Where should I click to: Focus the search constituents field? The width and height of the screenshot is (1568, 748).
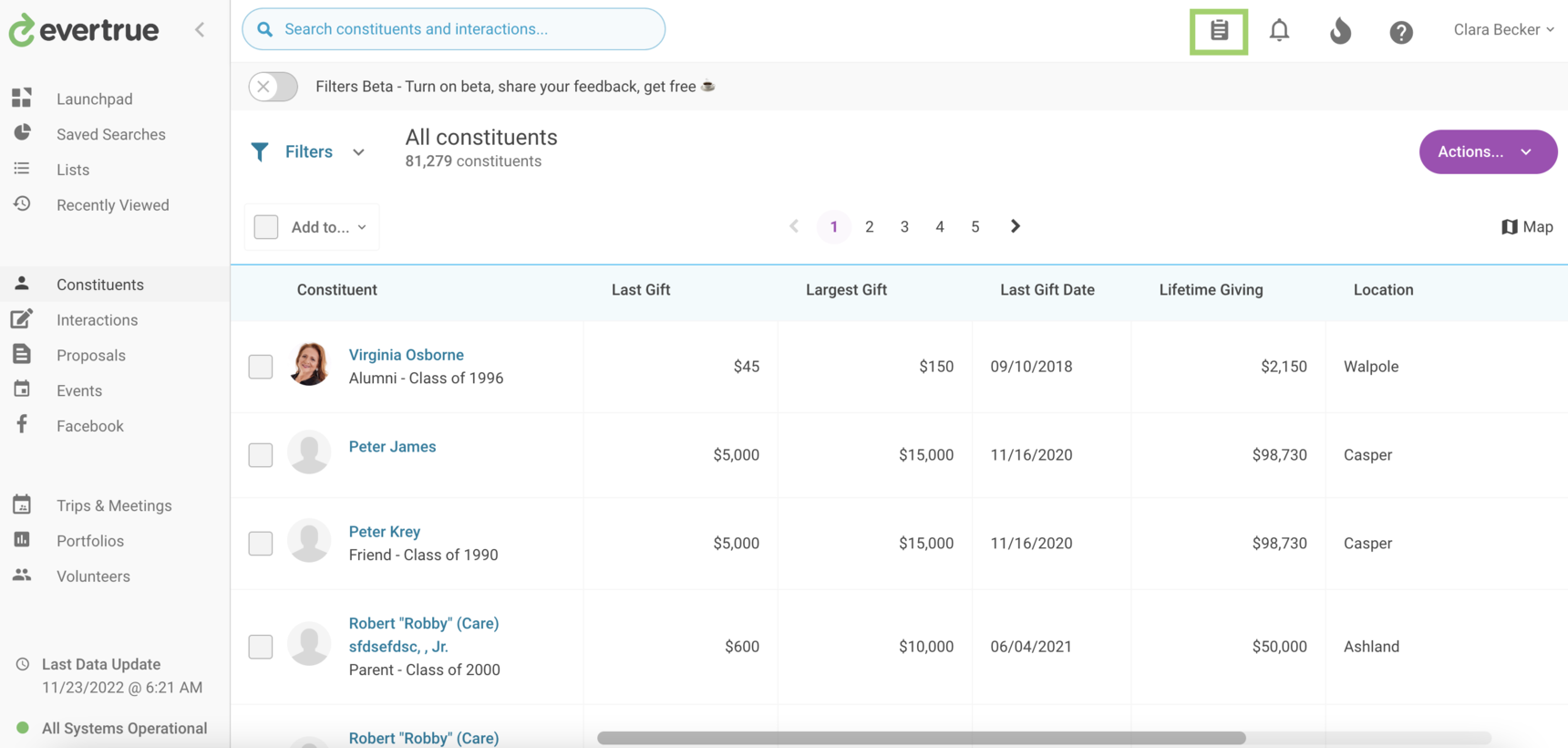[x=454, y=29]
